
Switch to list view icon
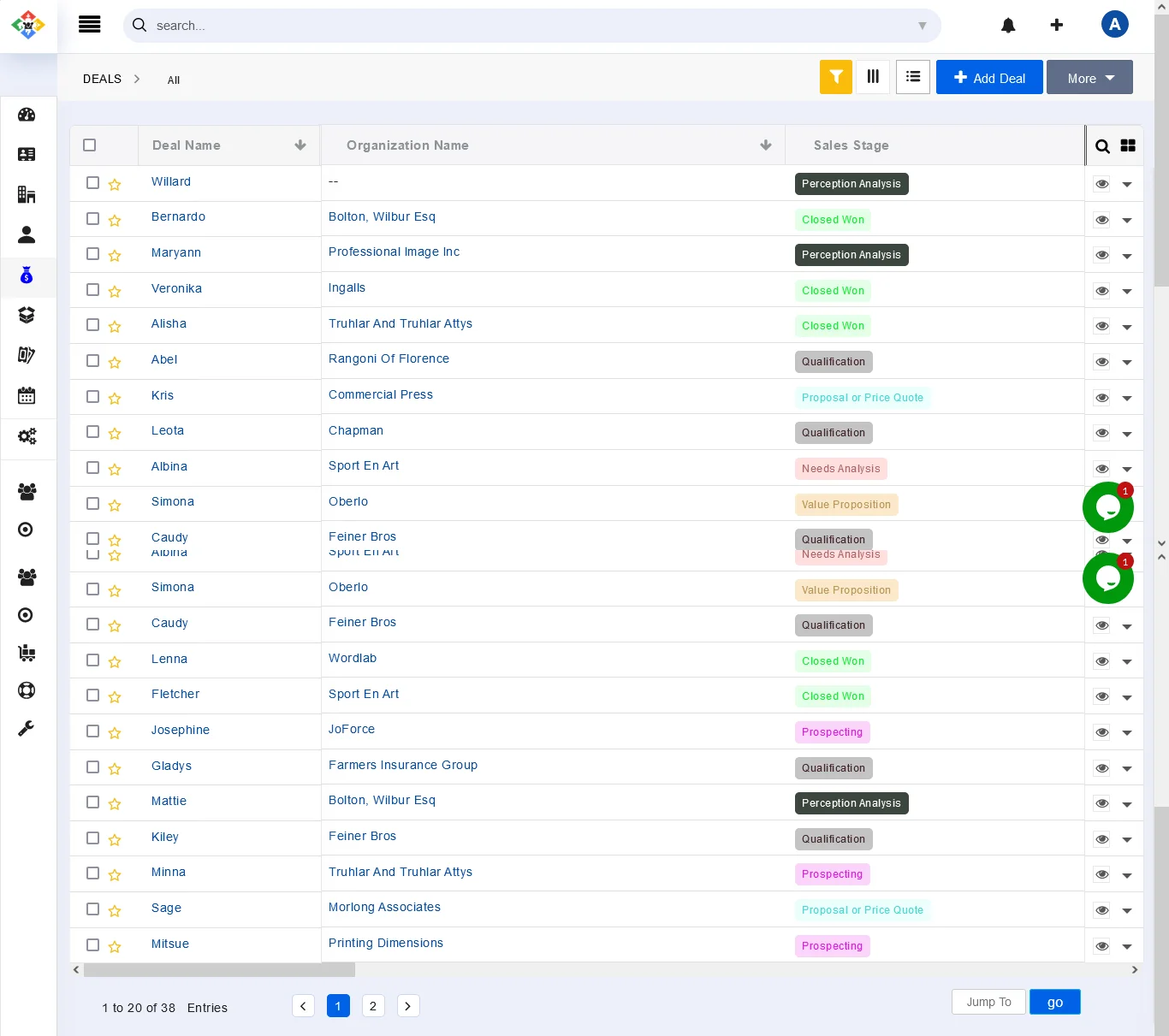pos(913,77)
